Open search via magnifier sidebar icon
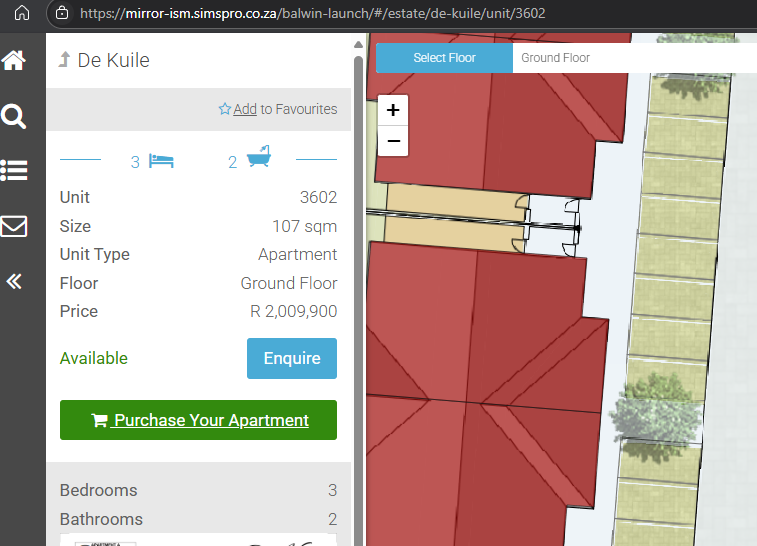 14,117
